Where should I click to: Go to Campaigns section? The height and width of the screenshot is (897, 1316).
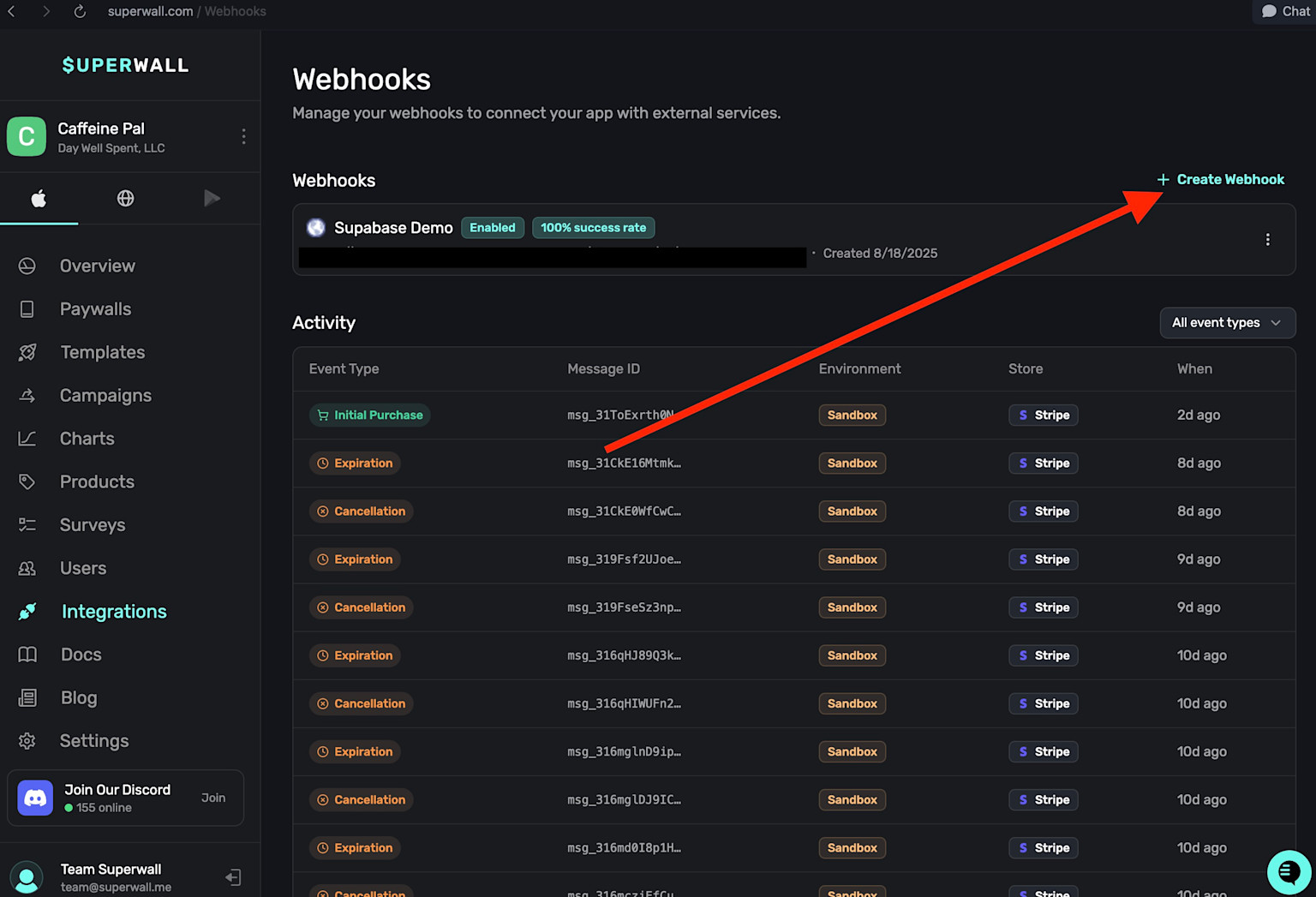(105, 395)
